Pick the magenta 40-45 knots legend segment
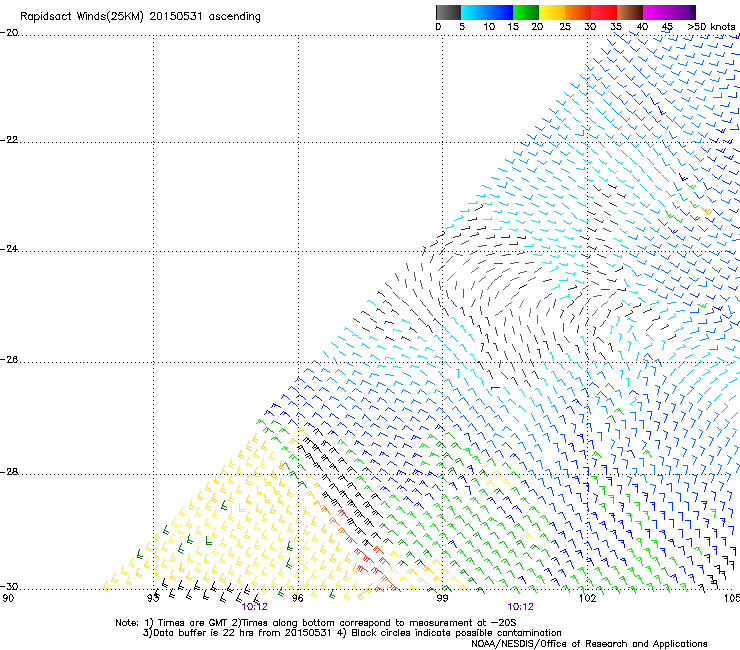 coord(656,12)
